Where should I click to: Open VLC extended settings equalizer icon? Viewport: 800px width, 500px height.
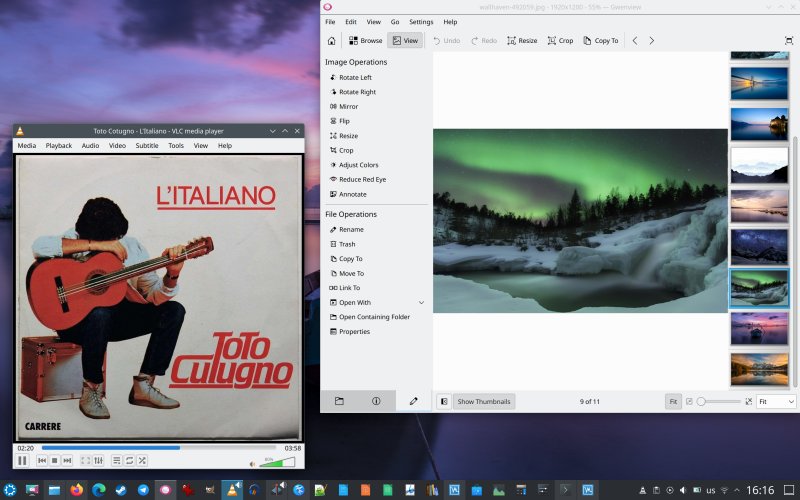(x=98, y=461)
